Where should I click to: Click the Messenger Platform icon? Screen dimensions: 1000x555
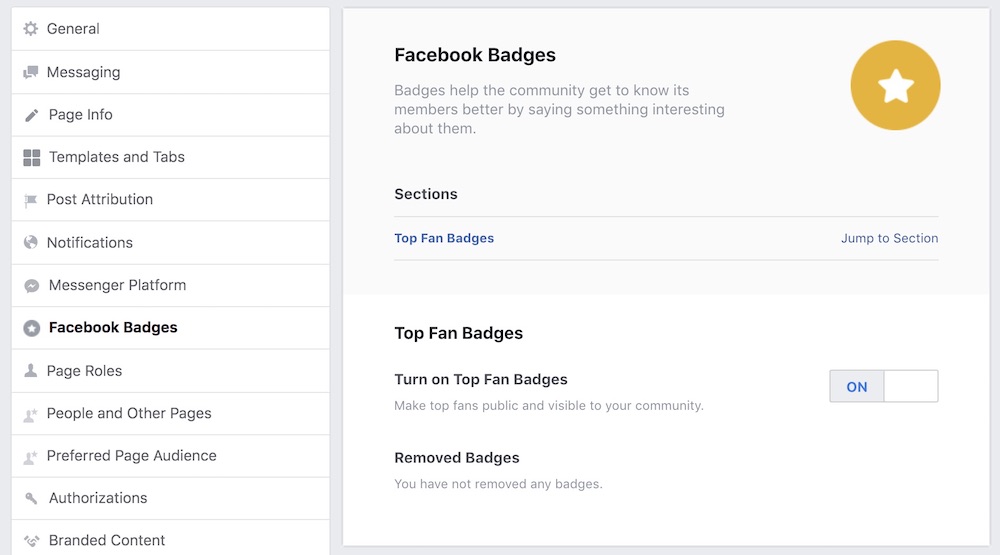[31, 286]
